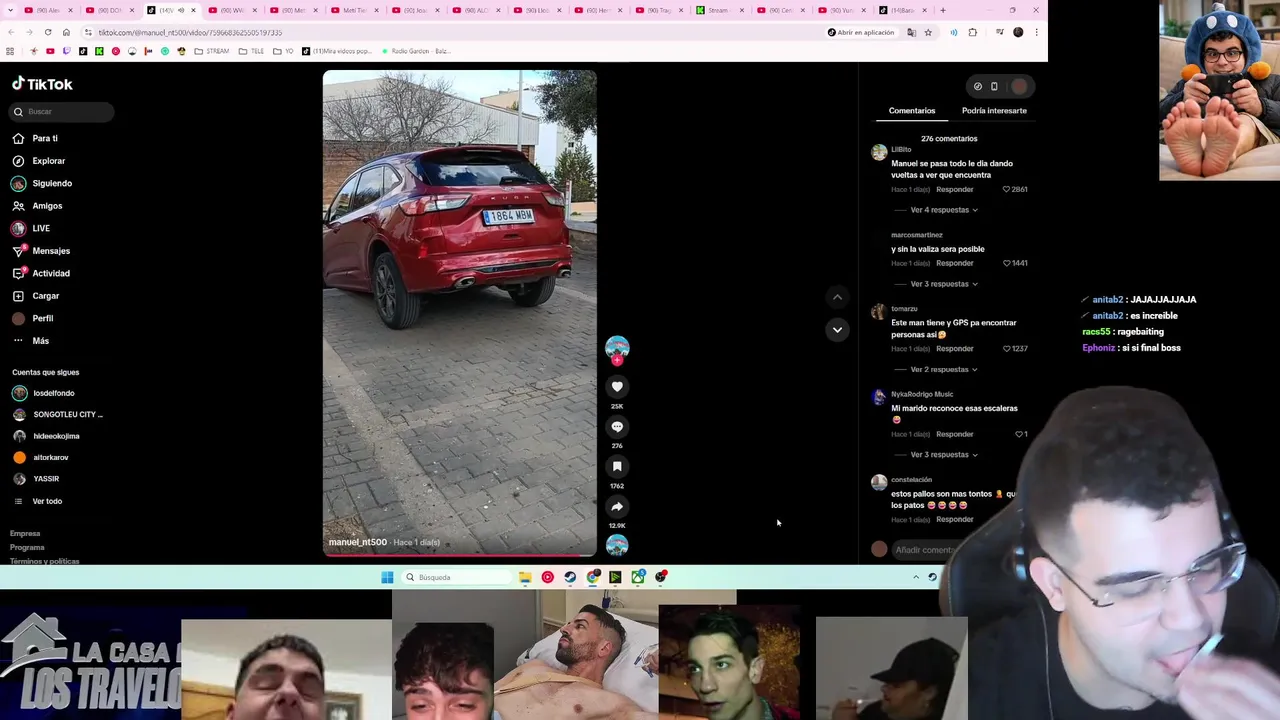Open the TELE bookmarks folder
Screen dimensions: 1280x720
251,51
